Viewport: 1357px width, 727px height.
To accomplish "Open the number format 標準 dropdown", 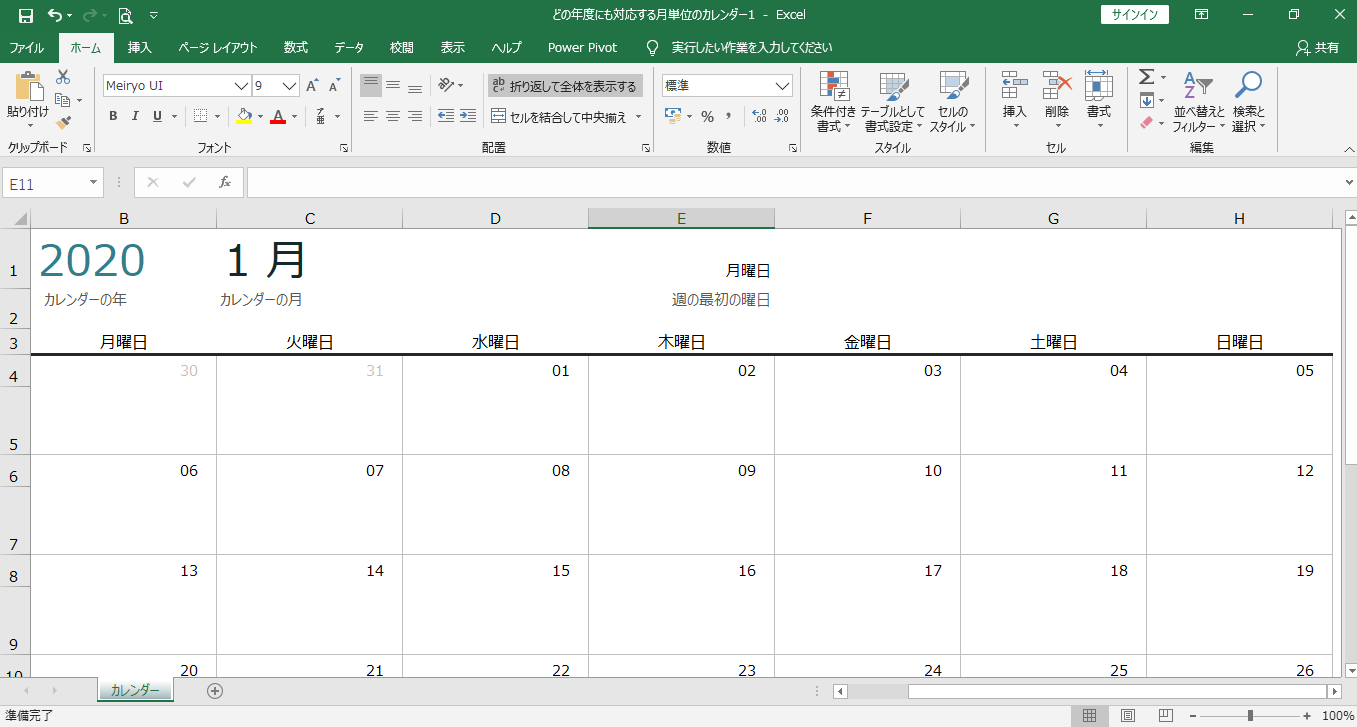I will coord(783,86).
